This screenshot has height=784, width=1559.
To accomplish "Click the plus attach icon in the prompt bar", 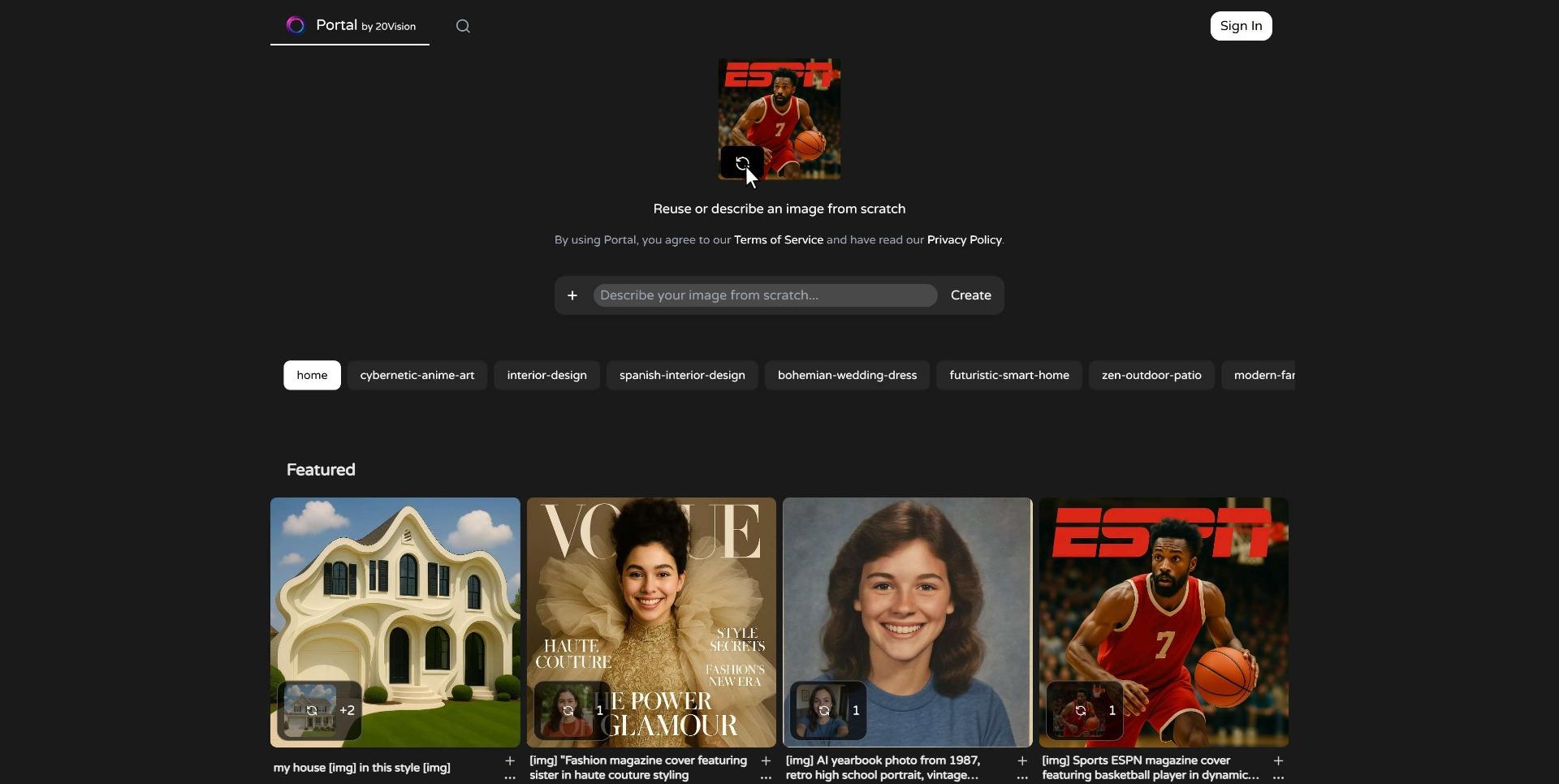I will pyautogui.click(x=572, y=295).
